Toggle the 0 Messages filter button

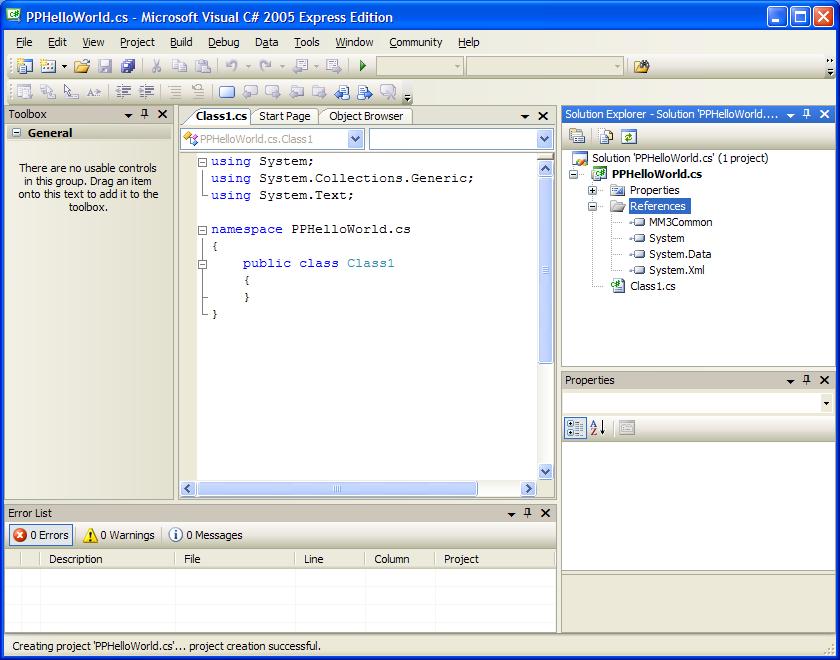(x=206, y=535)
